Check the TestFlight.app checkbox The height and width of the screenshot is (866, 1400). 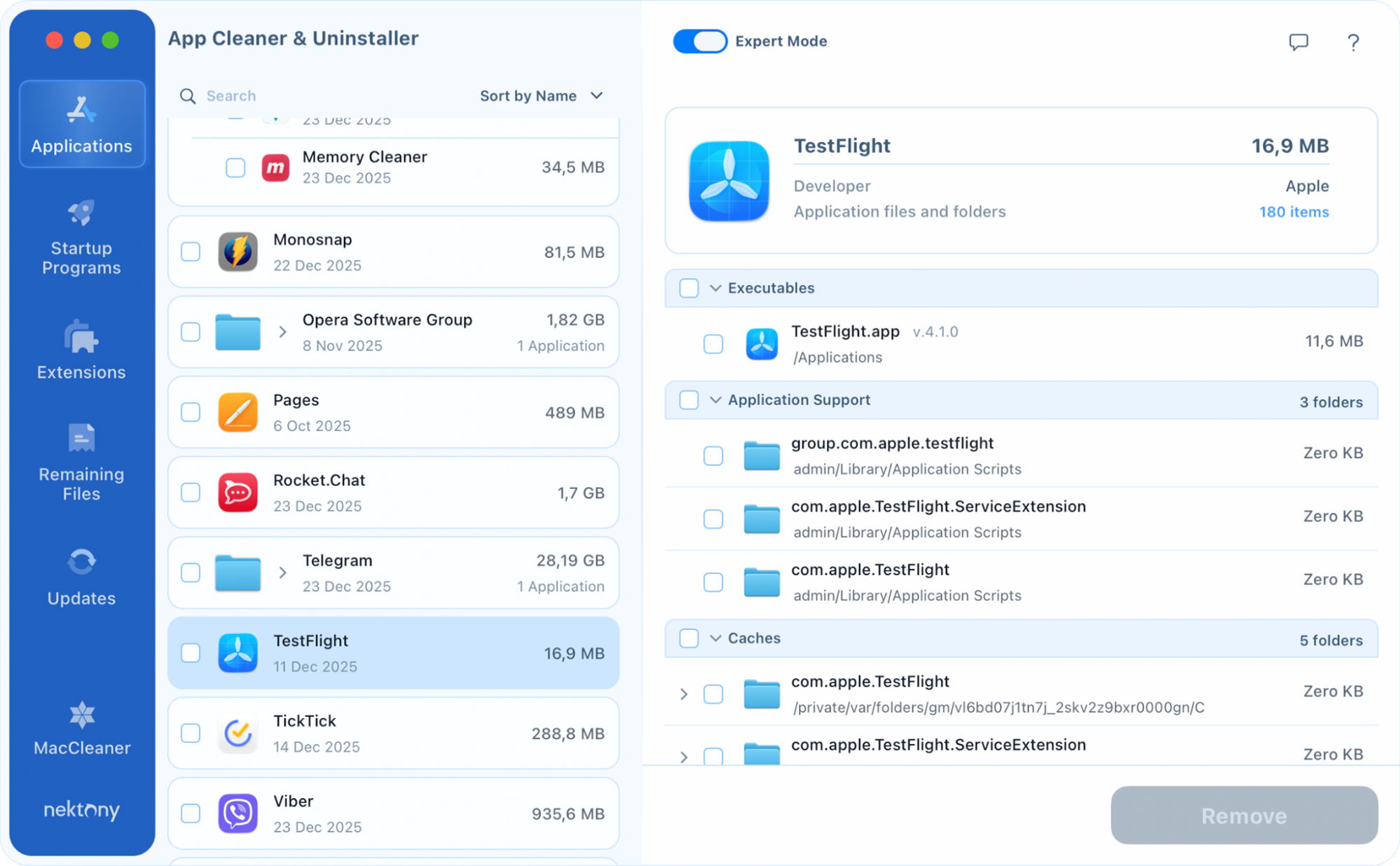coord(713,344)
